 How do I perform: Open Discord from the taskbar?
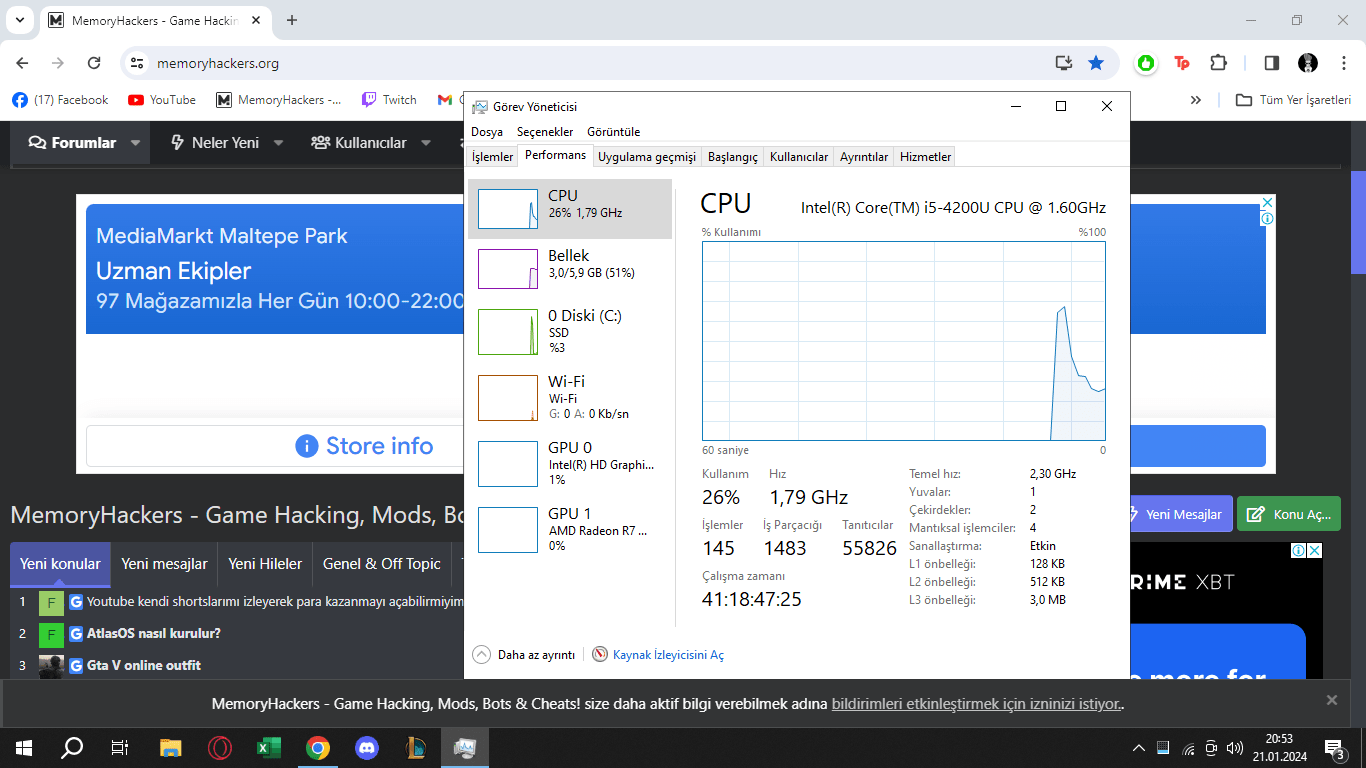click(367, 747)
